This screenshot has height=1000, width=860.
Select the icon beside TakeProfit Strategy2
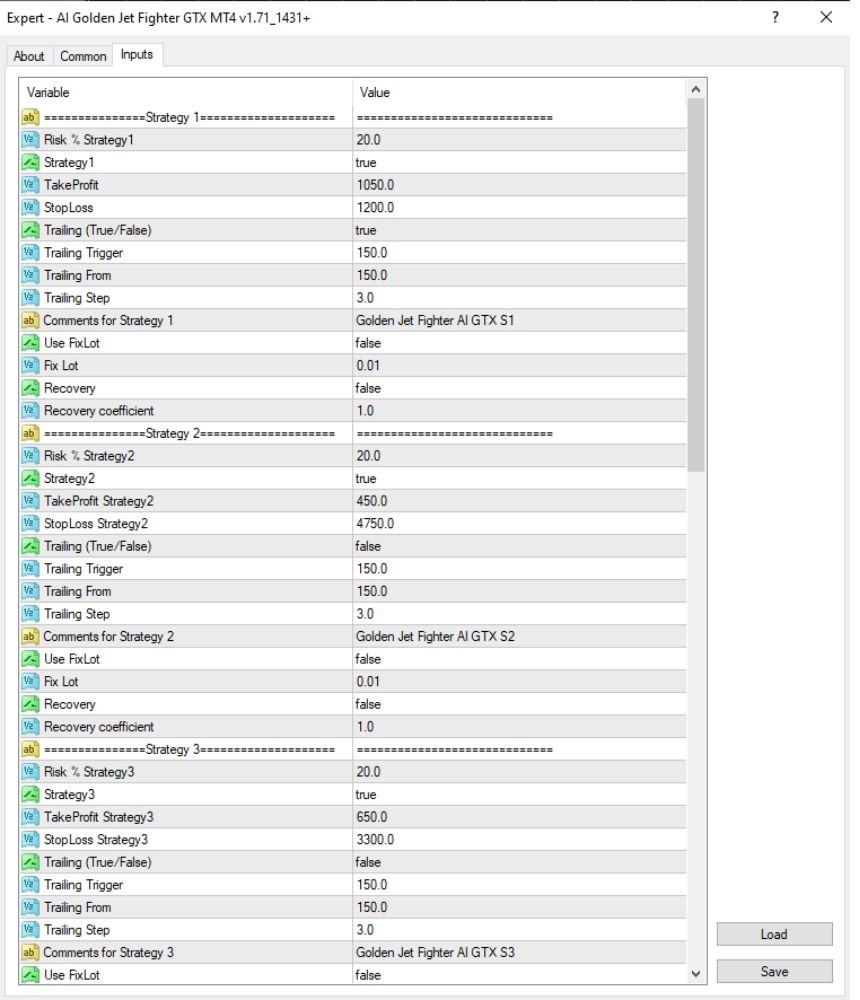(30, 501)
